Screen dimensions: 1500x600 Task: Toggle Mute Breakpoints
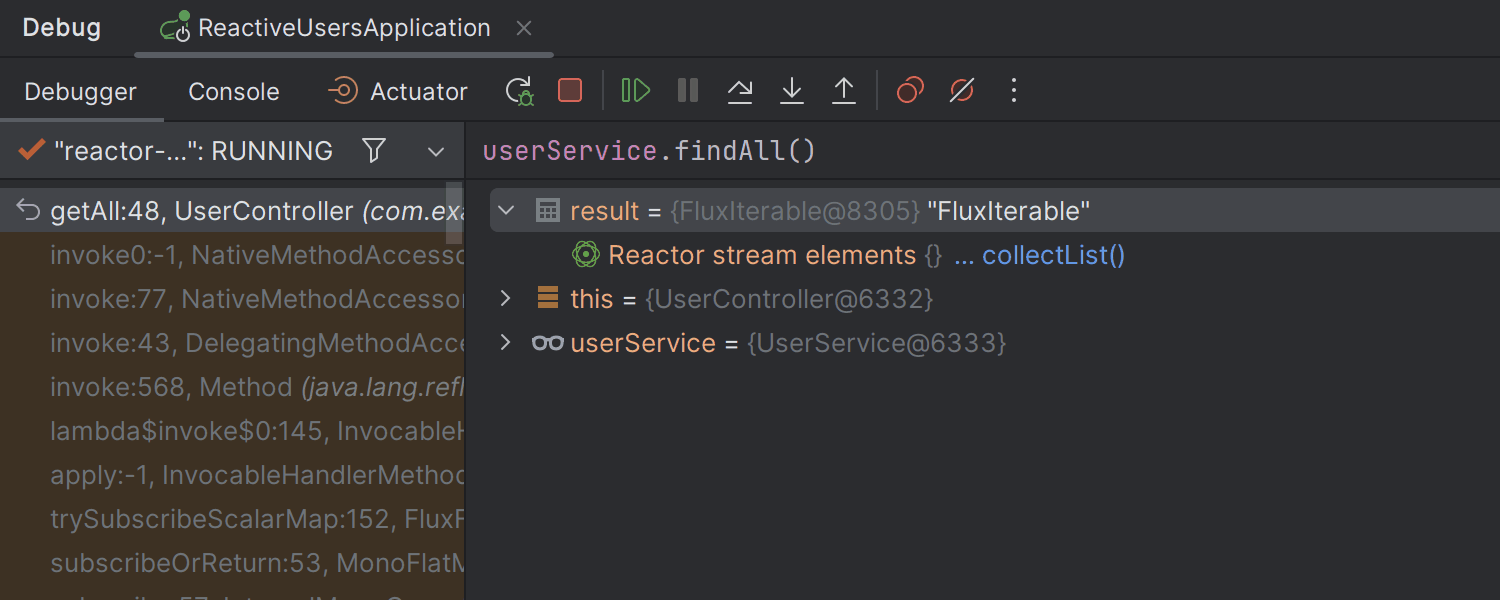tap(962, 91)
